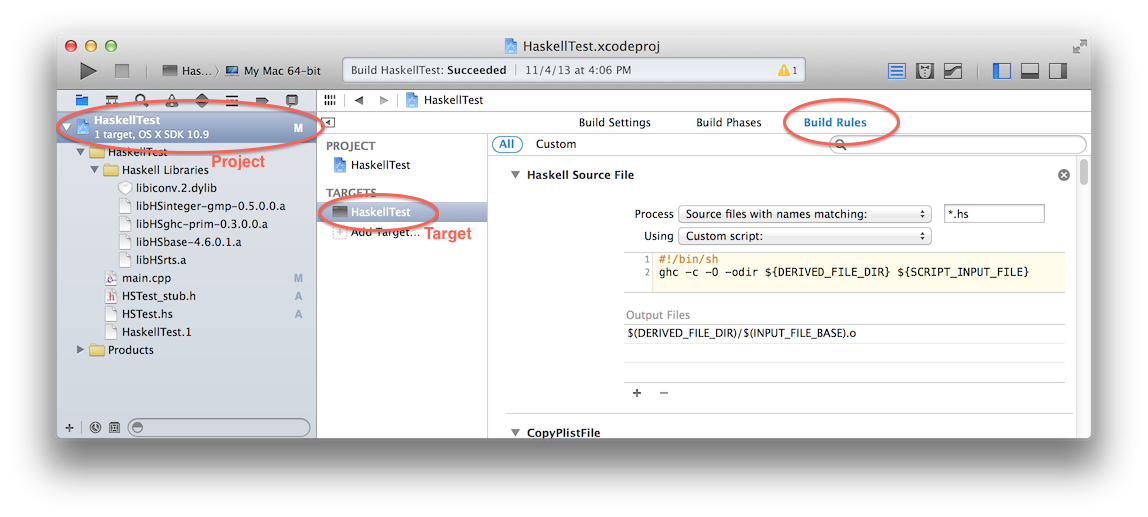Open HSTest_stub.h in navigator

pyautogui.click(x=159, y=297)
